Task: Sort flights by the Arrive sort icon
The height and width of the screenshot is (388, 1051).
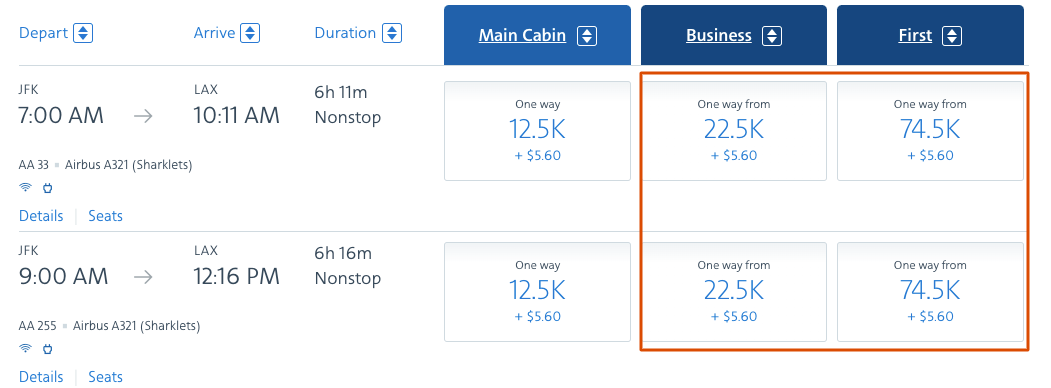Action: coord(249,33)
